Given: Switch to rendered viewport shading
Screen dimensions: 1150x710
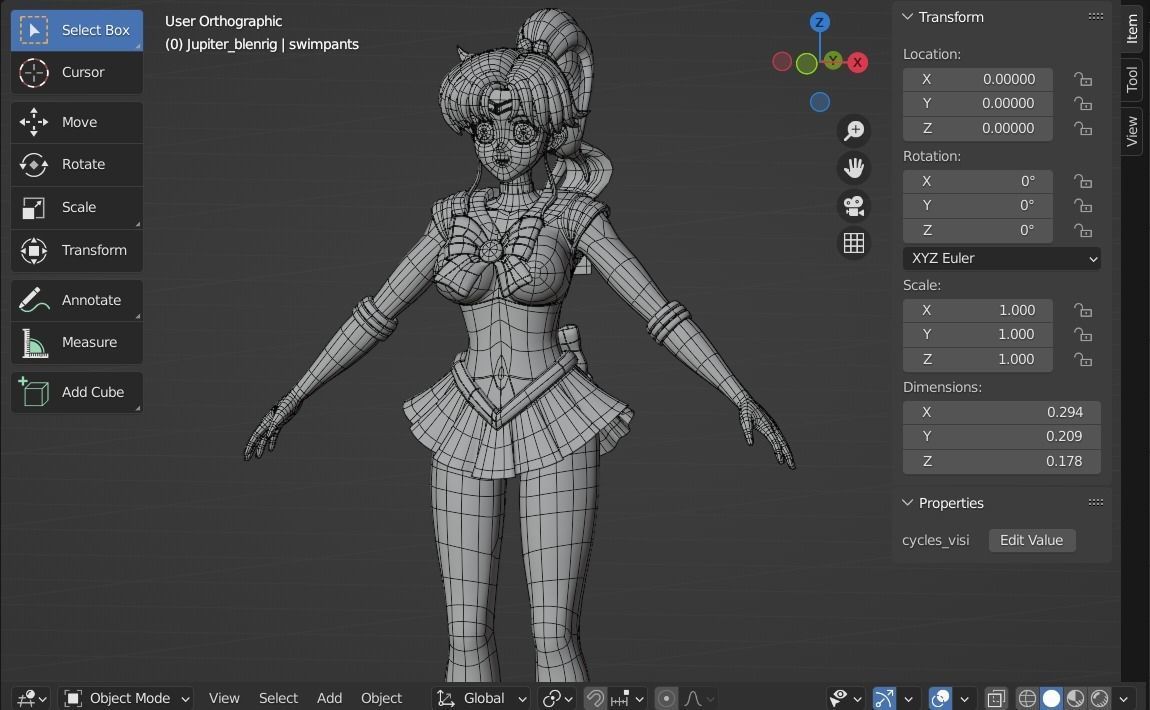Looking at the screenshot, I should click(x=1100, y=698).
